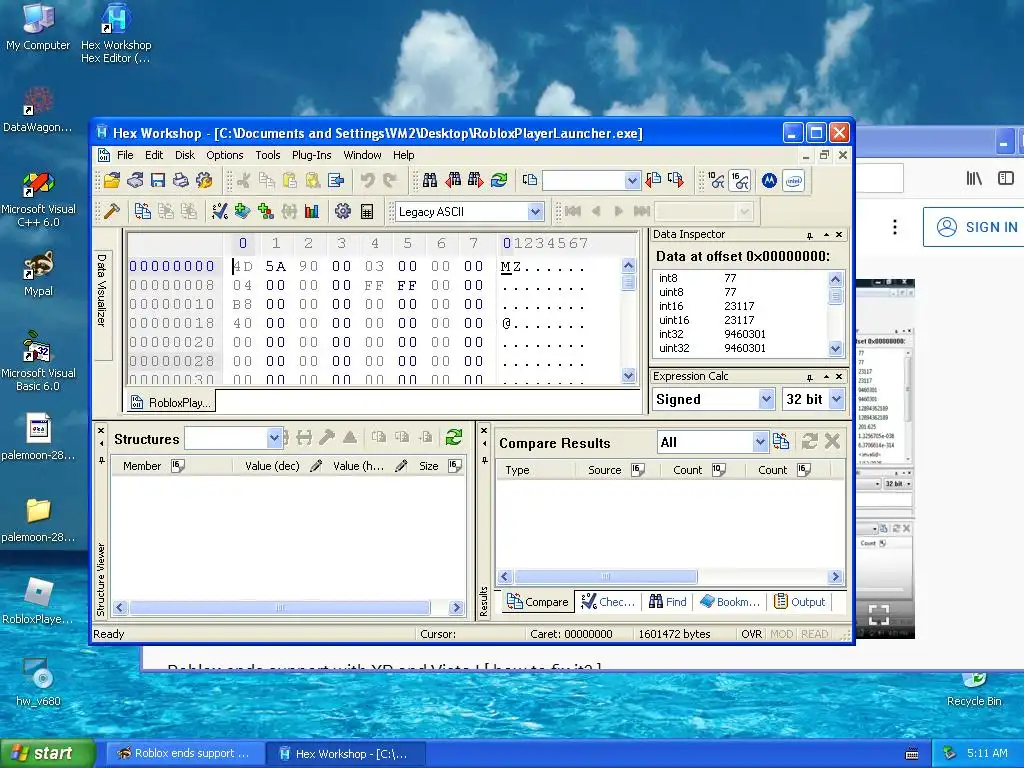Click the Replace green arrows icon
1024x768 pixels.
[x=499, y=180]
